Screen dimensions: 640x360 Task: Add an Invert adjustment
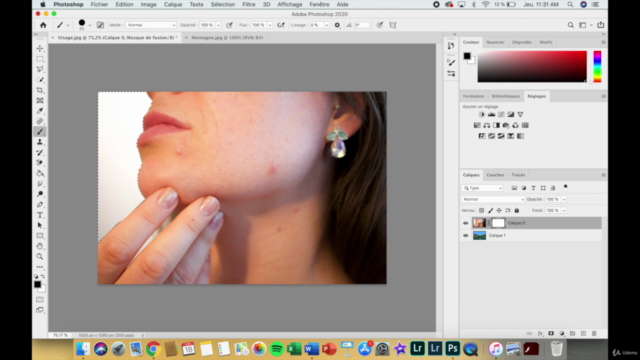(482, 136)
